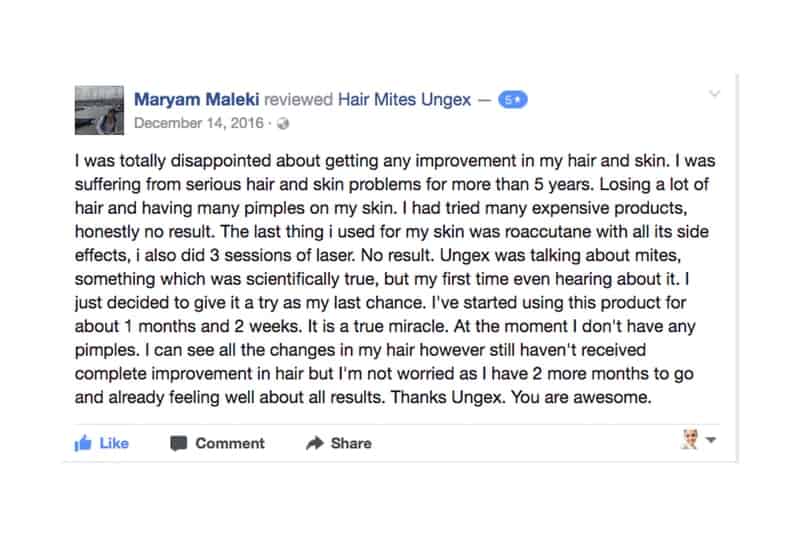Click the Share arrow icon

315,443
